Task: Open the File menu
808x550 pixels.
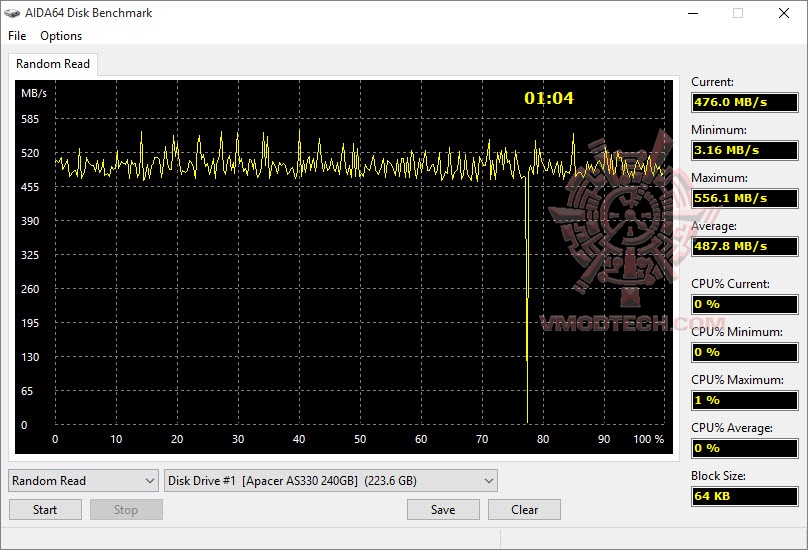Action: [x=17, y=36]
